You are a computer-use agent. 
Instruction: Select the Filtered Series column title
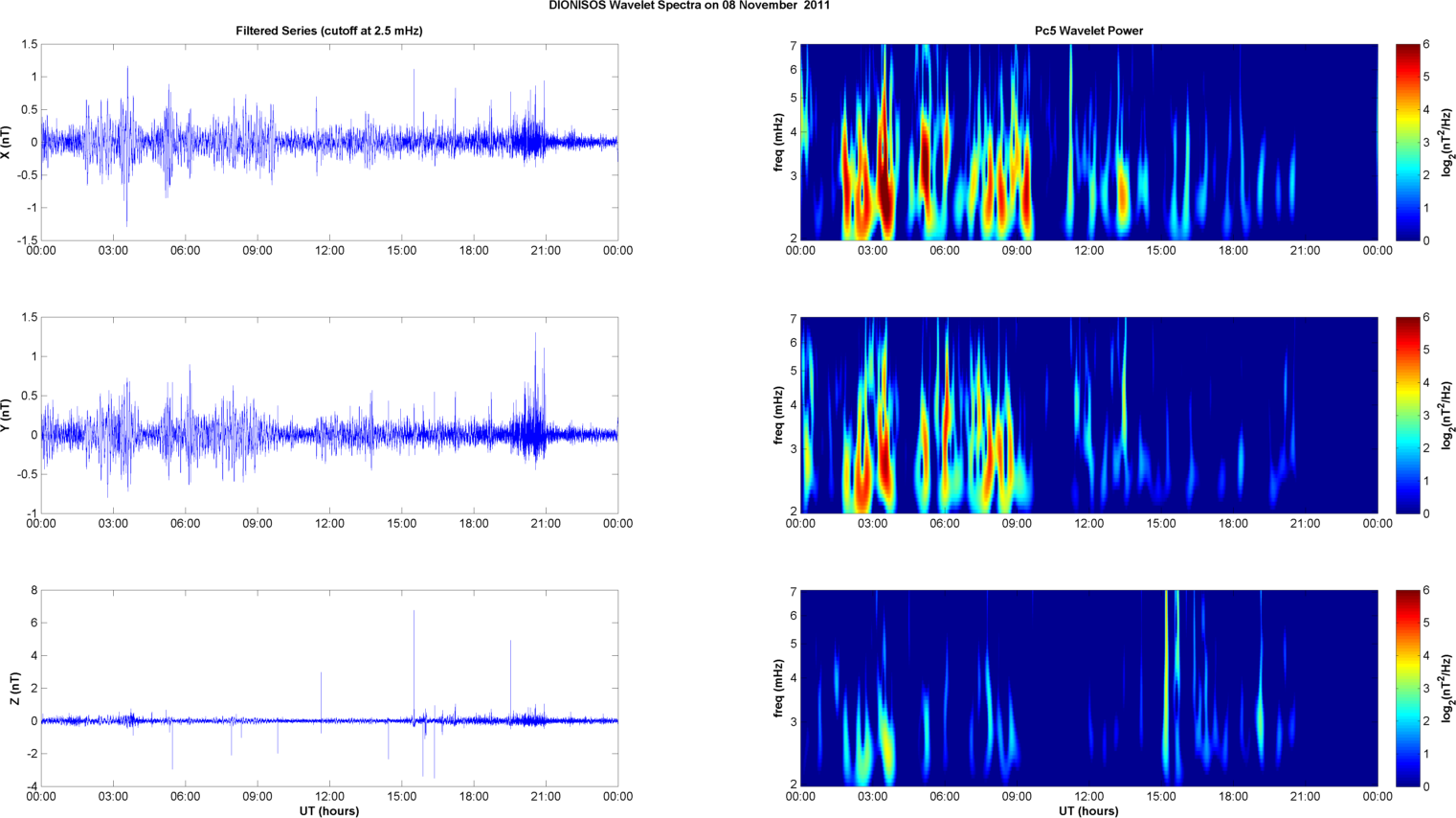[328, 31]
